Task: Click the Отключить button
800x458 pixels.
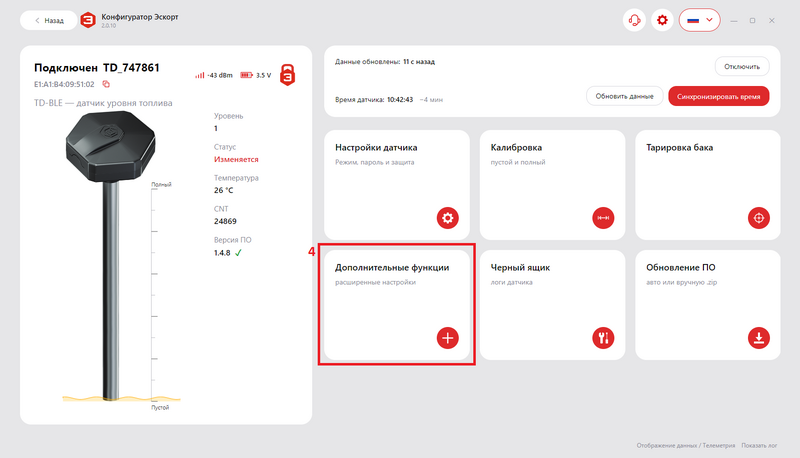Action: pyautogui.click(x=742, y=66)
